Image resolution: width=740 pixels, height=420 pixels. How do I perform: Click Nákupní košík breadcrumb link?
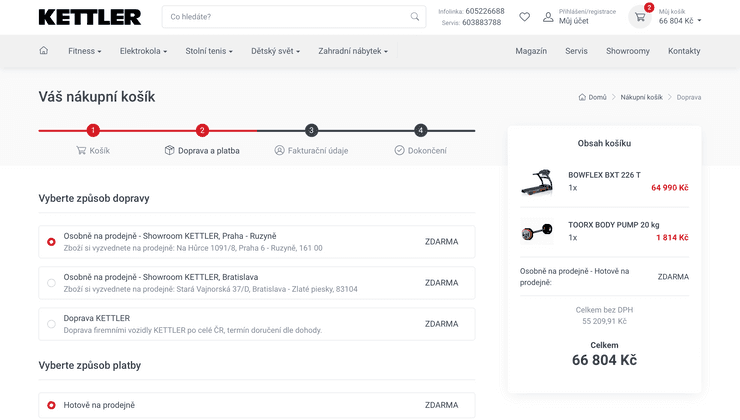click(x=641, y=98)
